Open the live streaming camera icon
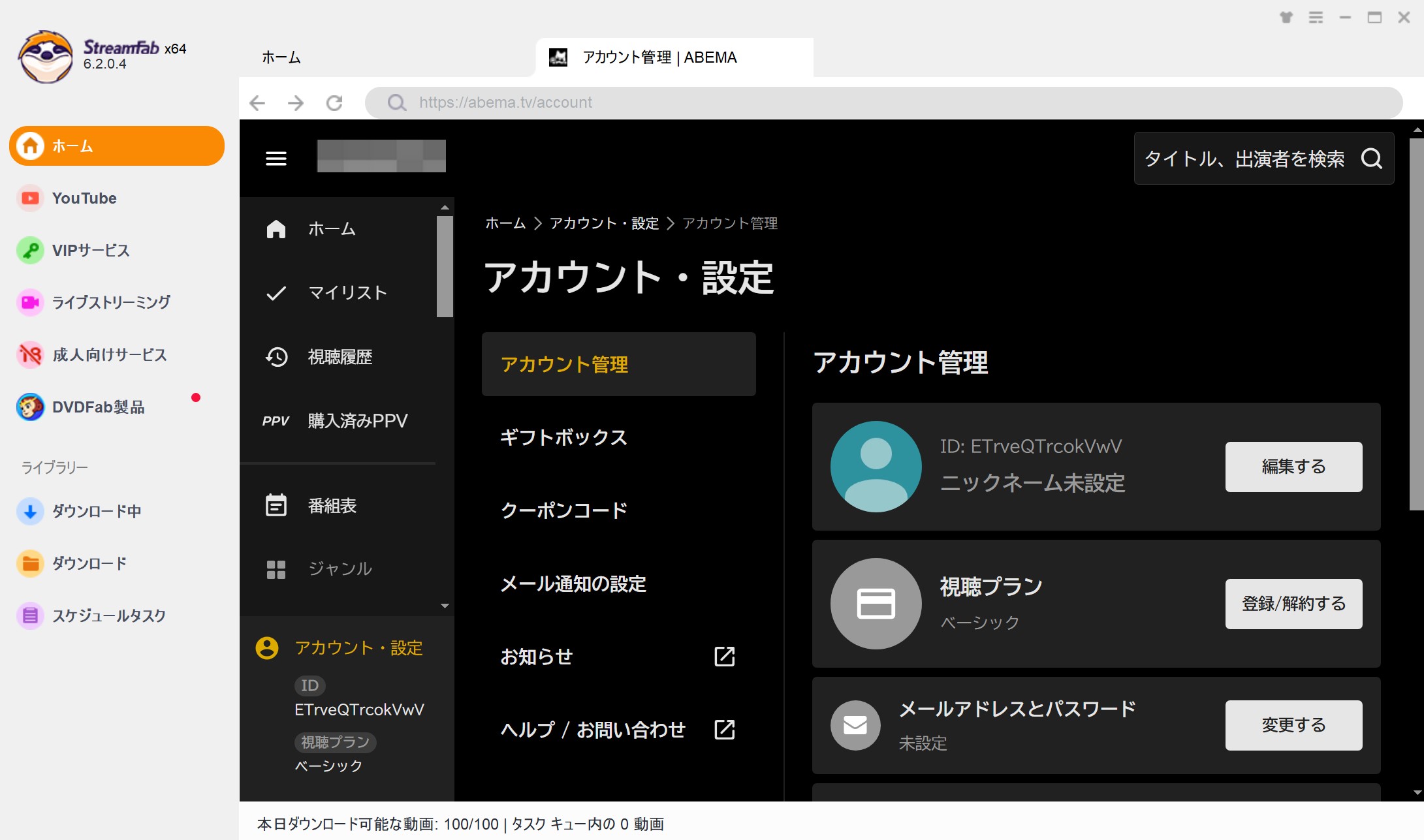The image size is (1424, 840). click(30, 302)
